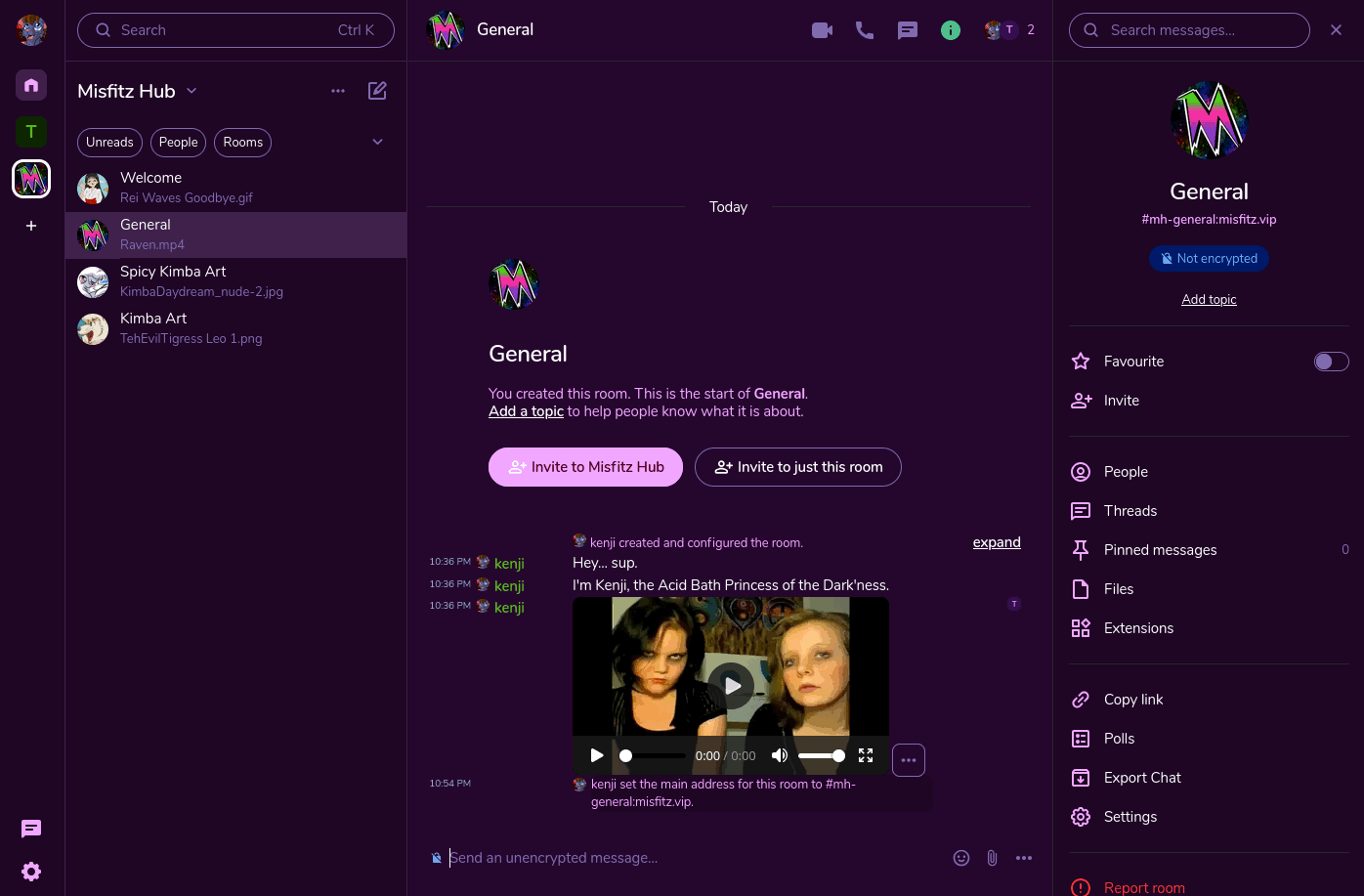Image resolution: width=1364 pixels, height=896 pixels.
Task: Open Pinned messages in the room panel
Action: [x=1160, y=550]
